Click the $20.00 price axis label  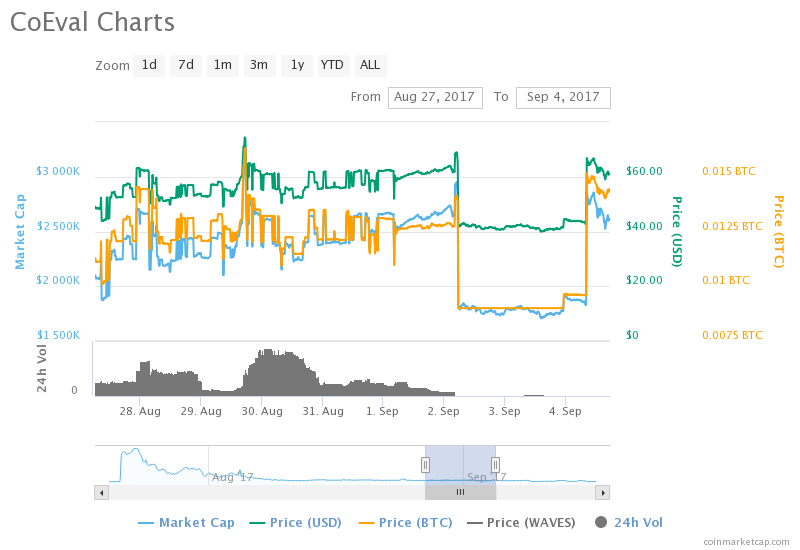644,280
